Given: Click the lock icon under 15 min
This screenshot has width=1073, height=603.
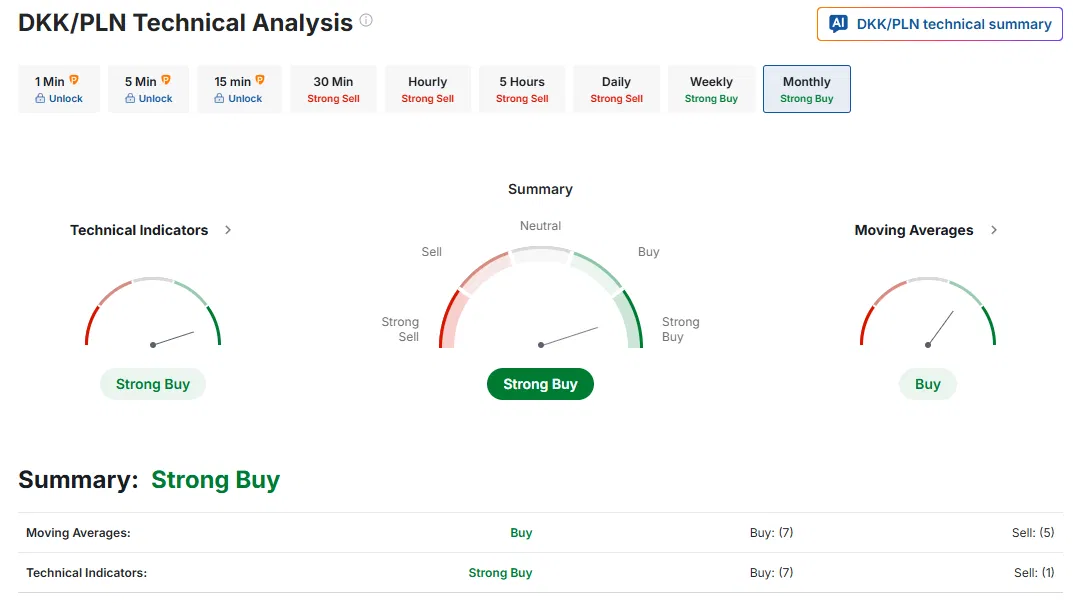Looking at the screenshot, I should pos(219,99).
